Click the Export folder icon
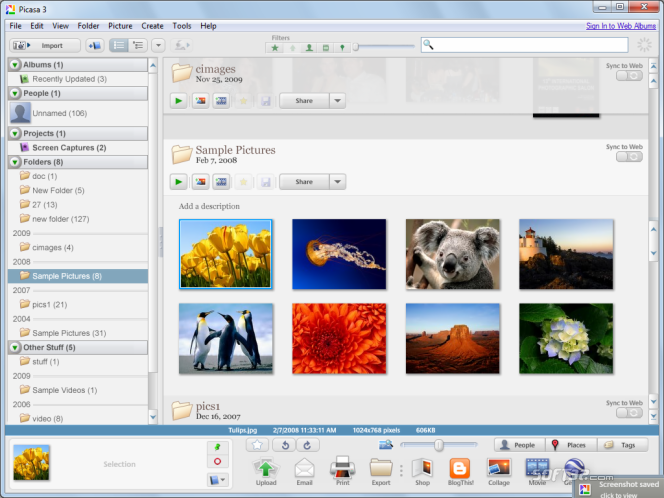Image resolution: width=664 pixels, height=498 pixels. tap(381, 468)
